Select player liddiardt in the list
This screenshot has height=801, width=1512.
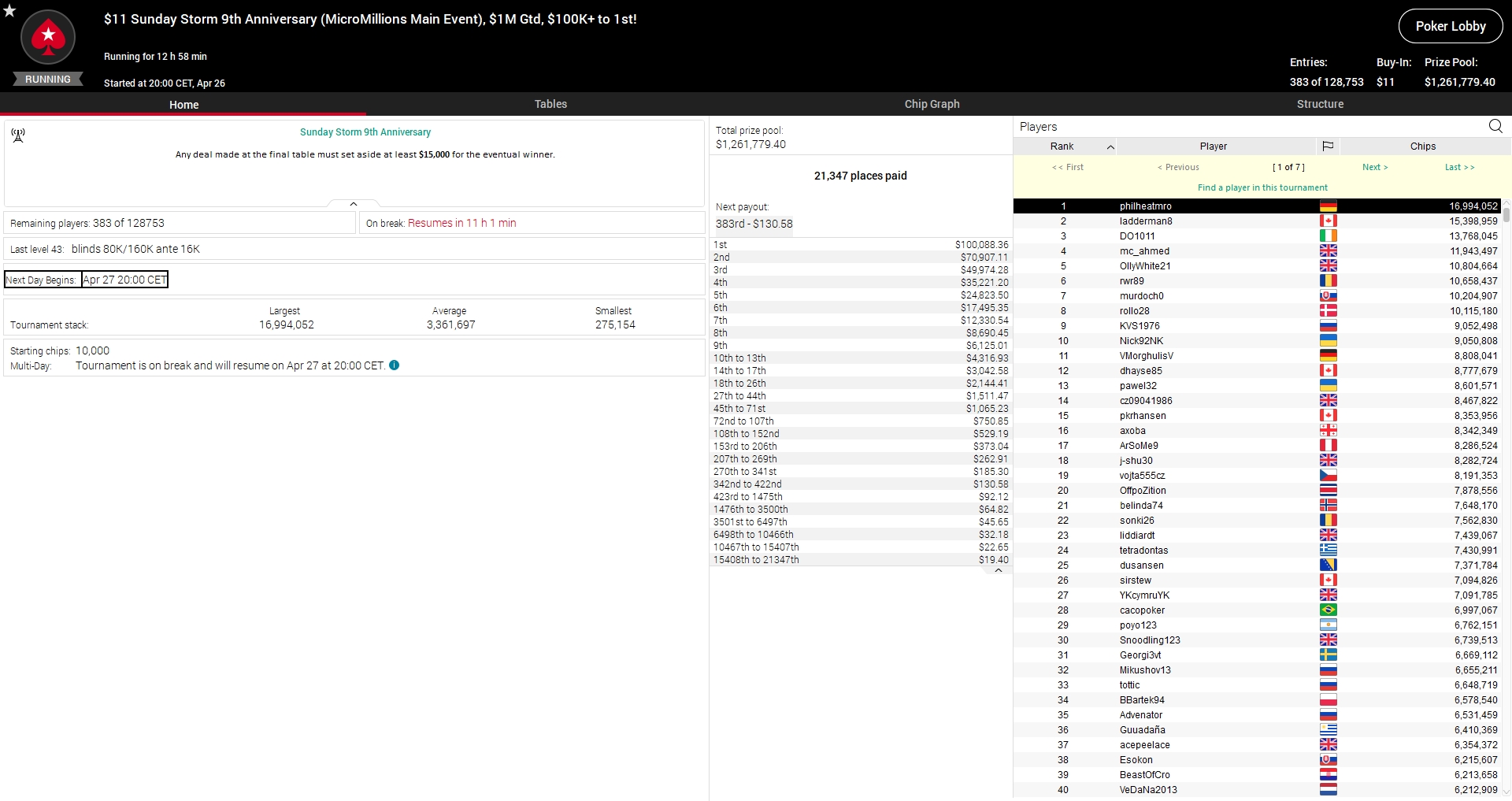tap(1257, 536)
